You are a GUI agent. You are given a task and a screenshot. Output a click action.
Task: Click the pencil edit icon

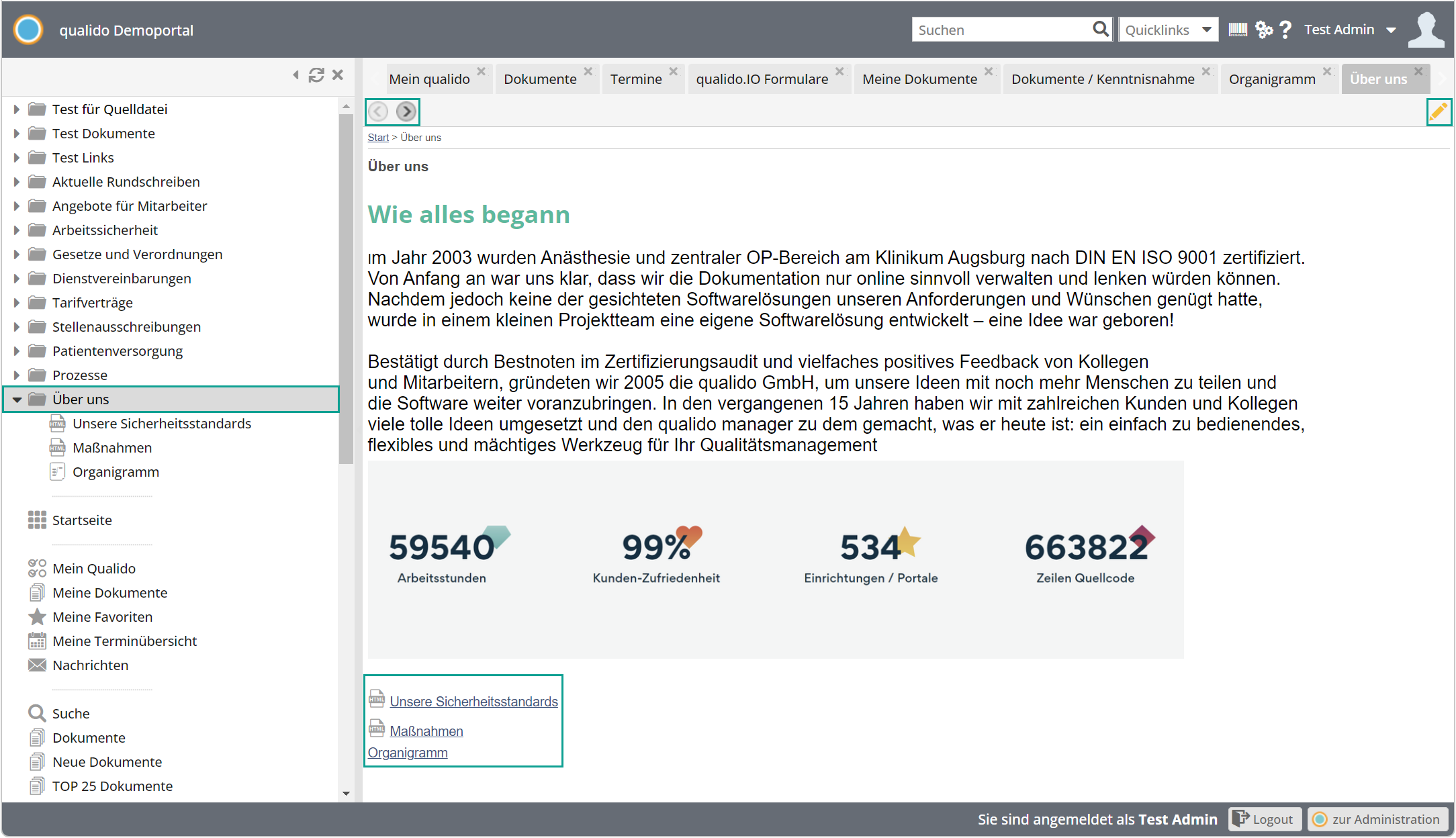tap(1439, 111)
